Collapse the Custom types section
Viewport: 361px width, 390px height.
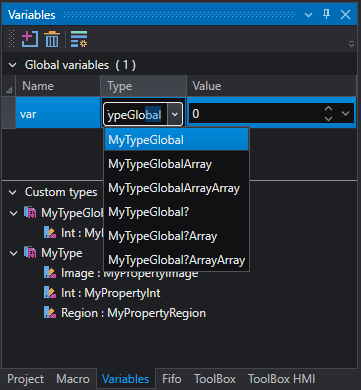[13, 192]
